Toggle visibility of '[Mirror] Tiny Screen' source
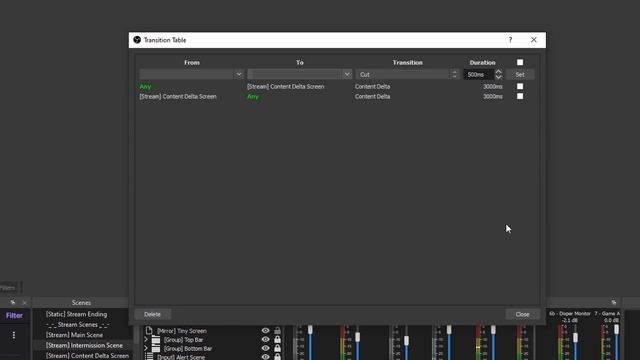 pos(265,331)
